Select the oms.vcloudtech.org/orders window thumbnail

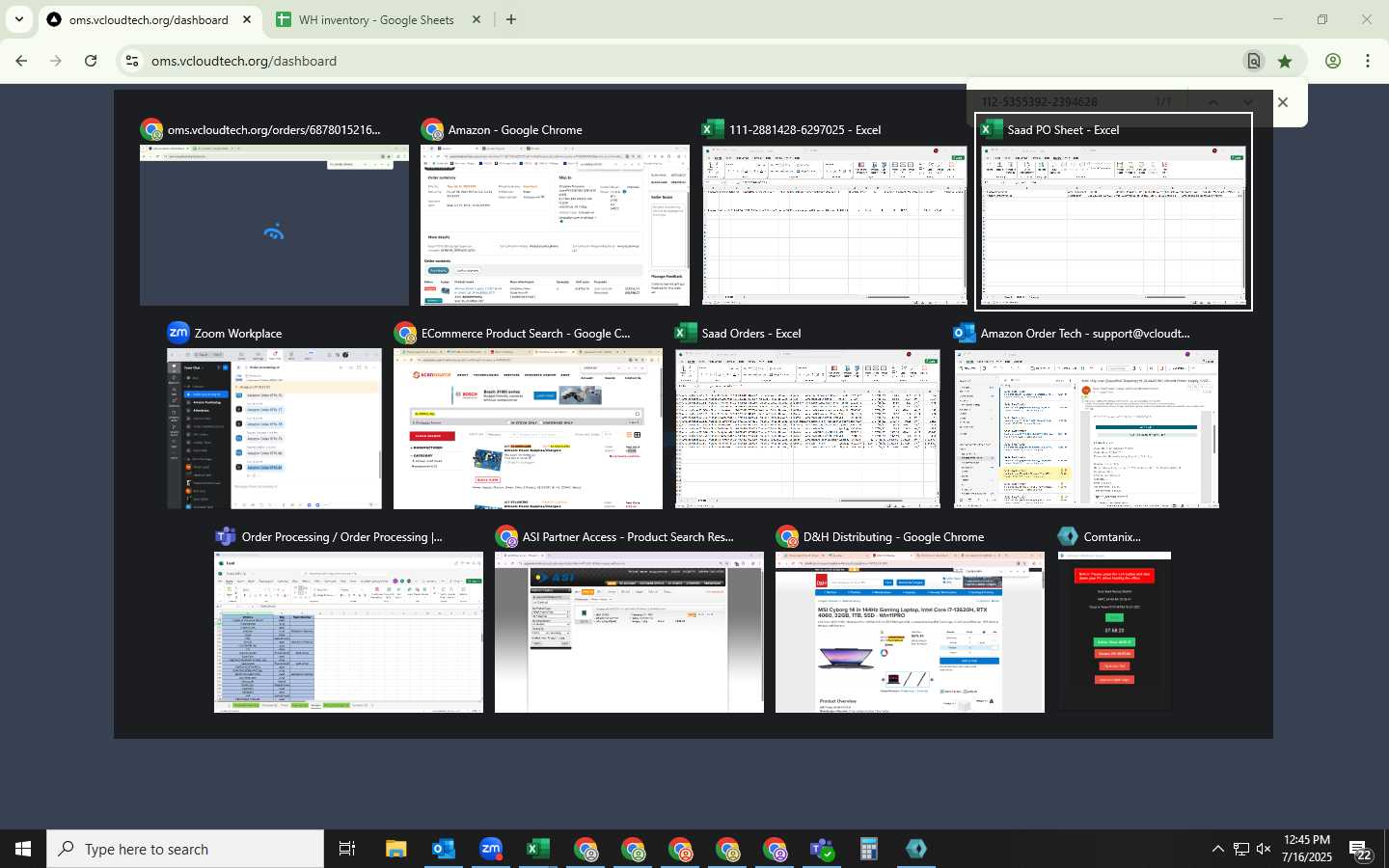274,225
